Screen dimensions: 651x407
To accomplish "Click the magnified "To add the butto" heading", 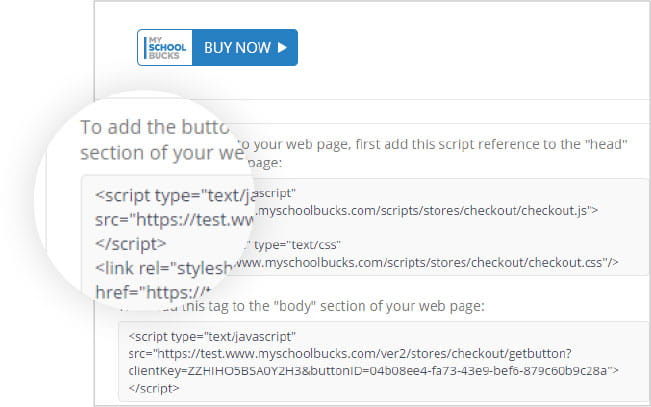I will click(x=155, y=127).
